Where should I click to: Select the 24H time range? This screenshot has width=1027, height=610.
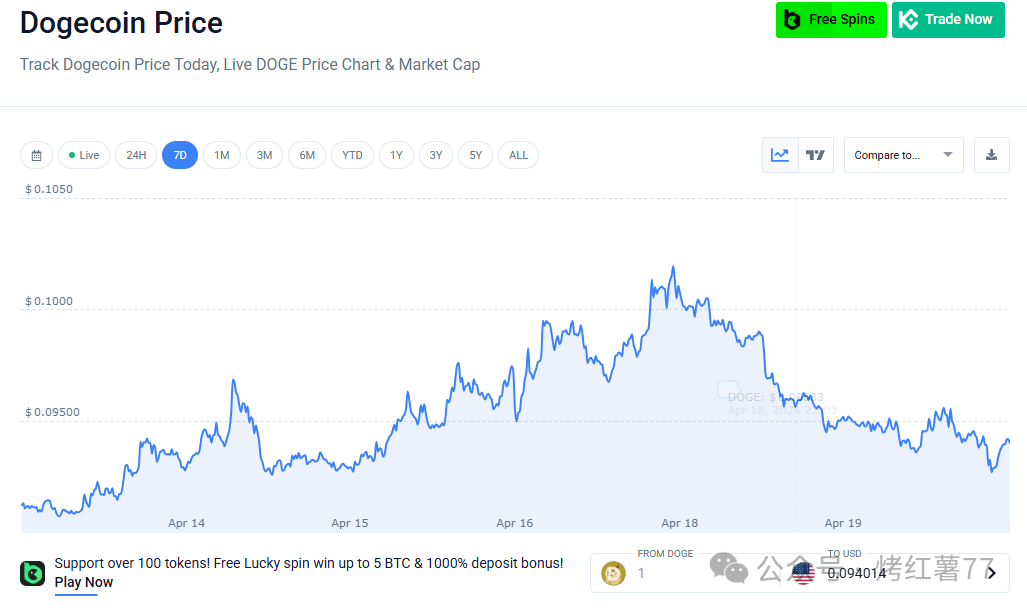pyautogui.click(x=136, y=155)
